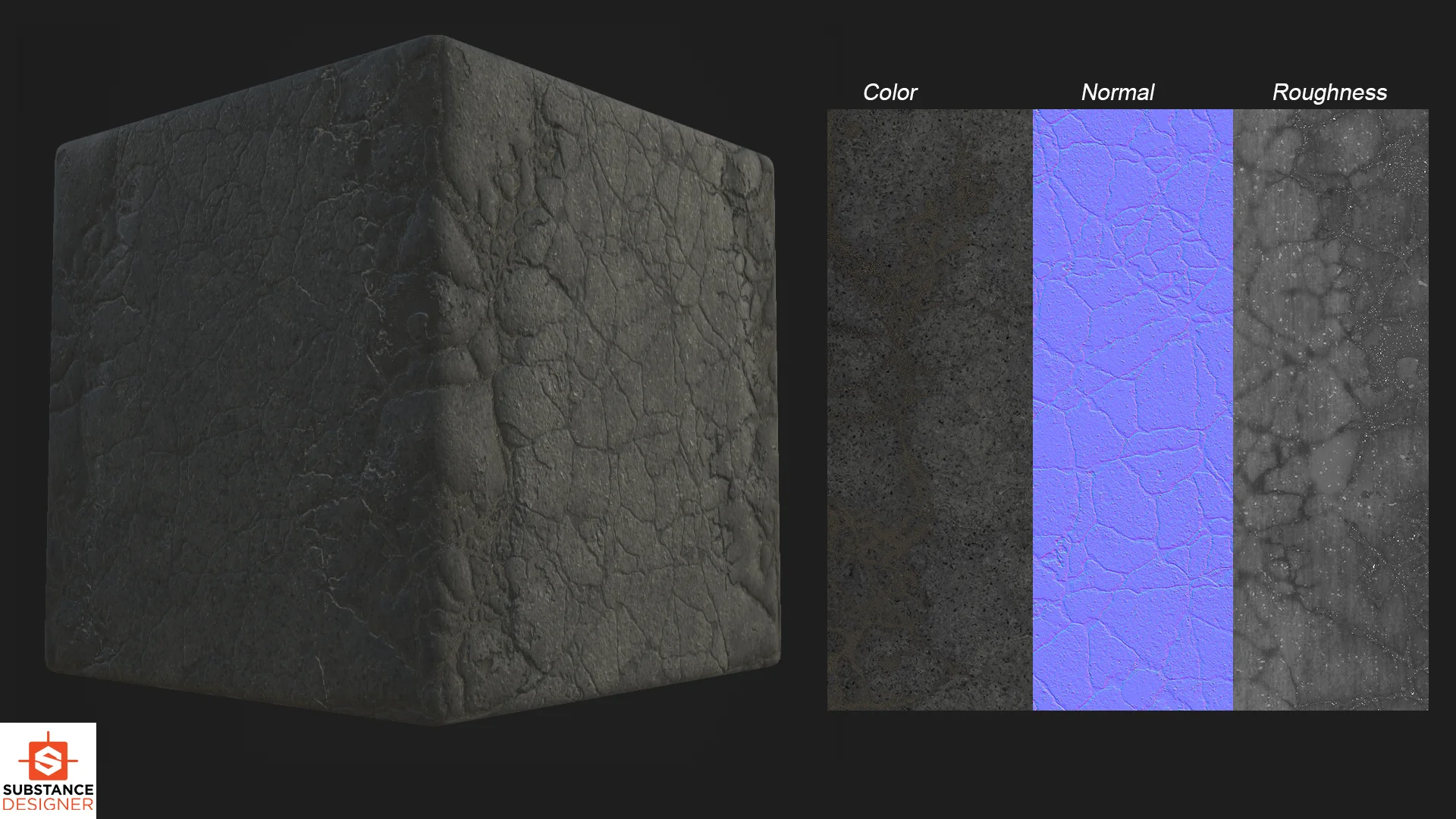The width and height of the screenshot is (1456, 819).
Task: Click the SUBSTANCE text in the logo
Action: [x=48, y=790]
